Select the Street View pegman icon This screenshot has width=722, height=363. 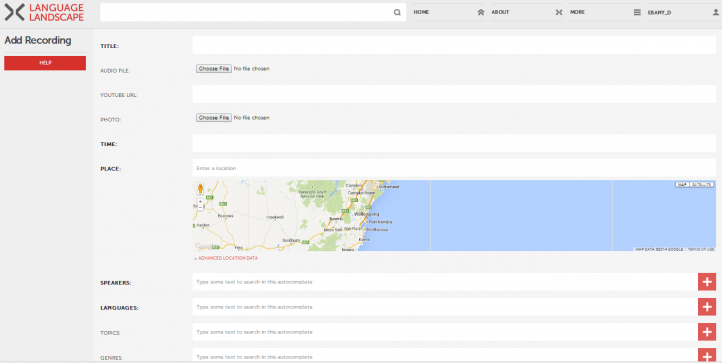[x=200, y=188]
